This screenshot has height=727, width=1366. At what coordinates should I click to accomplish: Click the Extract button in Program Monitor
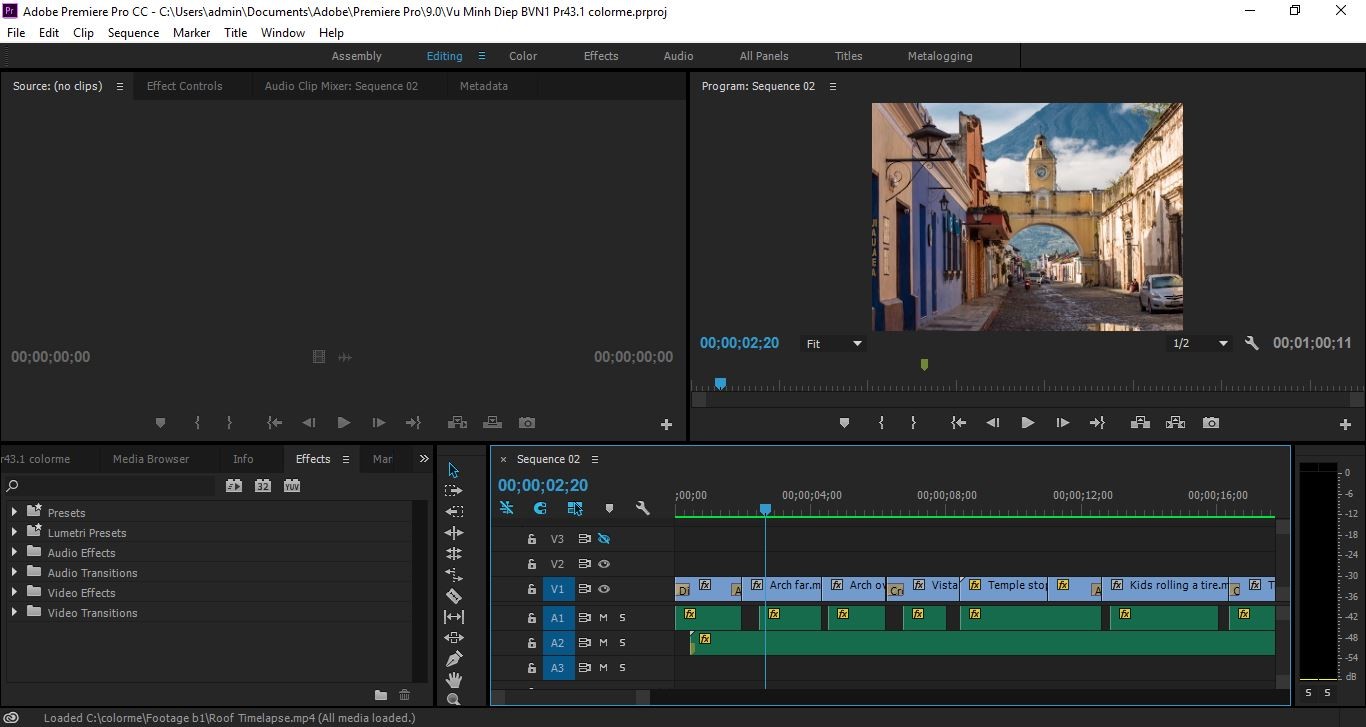pyautogui.click(x=1175, y=423)
